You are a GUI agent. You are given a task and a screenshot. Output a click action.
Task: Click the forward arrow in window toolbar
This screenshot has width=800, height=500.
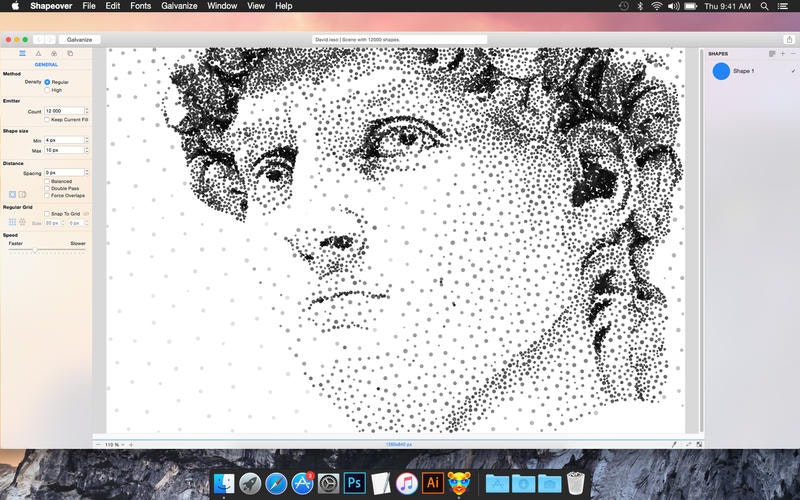pos(50,39)
